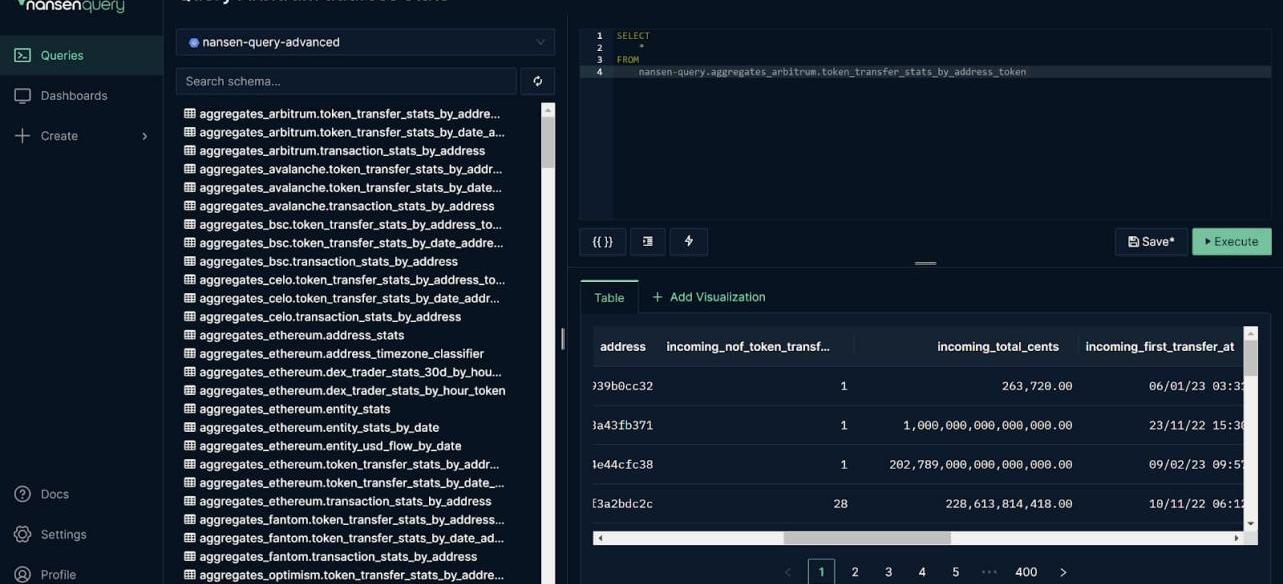Focus the Search schema field
The image size is (1283, 584).
pyautogui.click(x=346, y=81)
